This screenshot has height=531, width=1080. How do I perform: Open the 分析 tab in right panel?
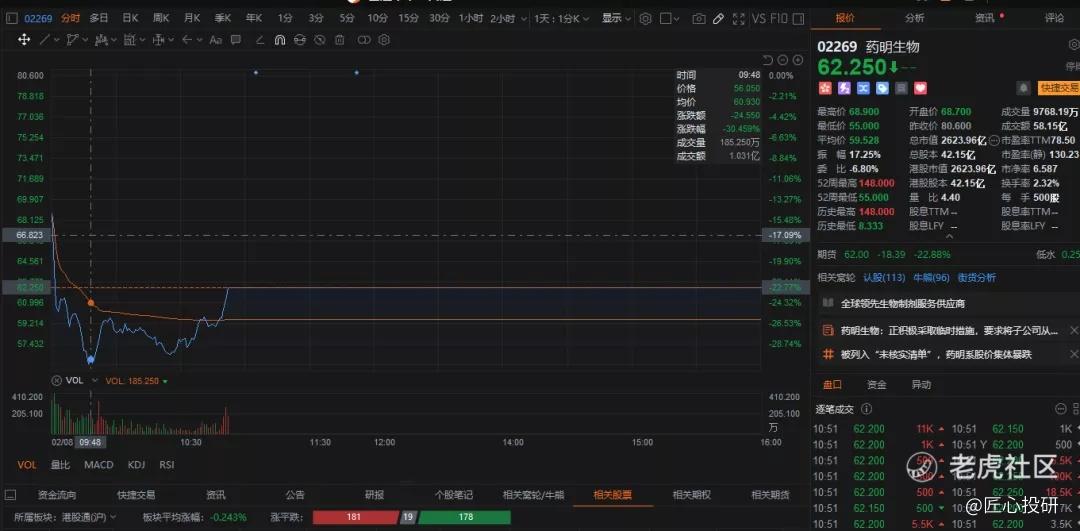(x=915, y=18)
